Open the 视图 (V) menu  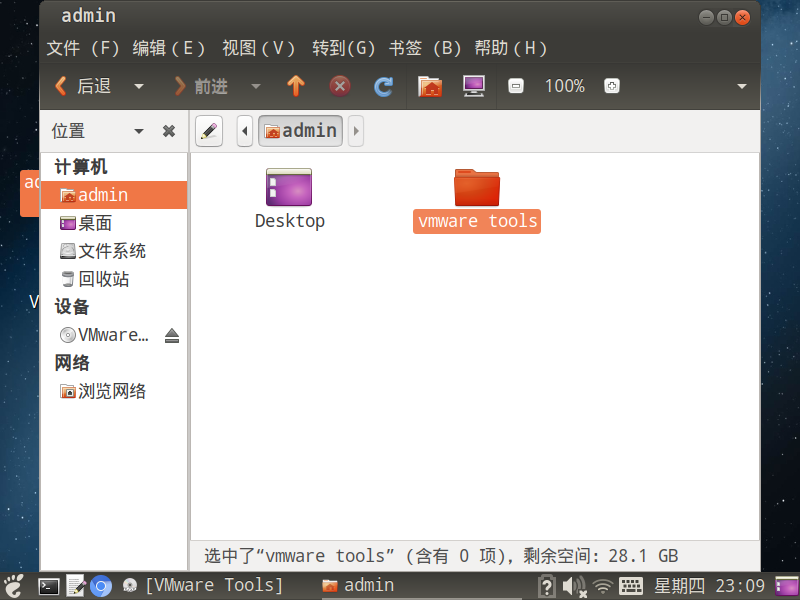[259, 48]
